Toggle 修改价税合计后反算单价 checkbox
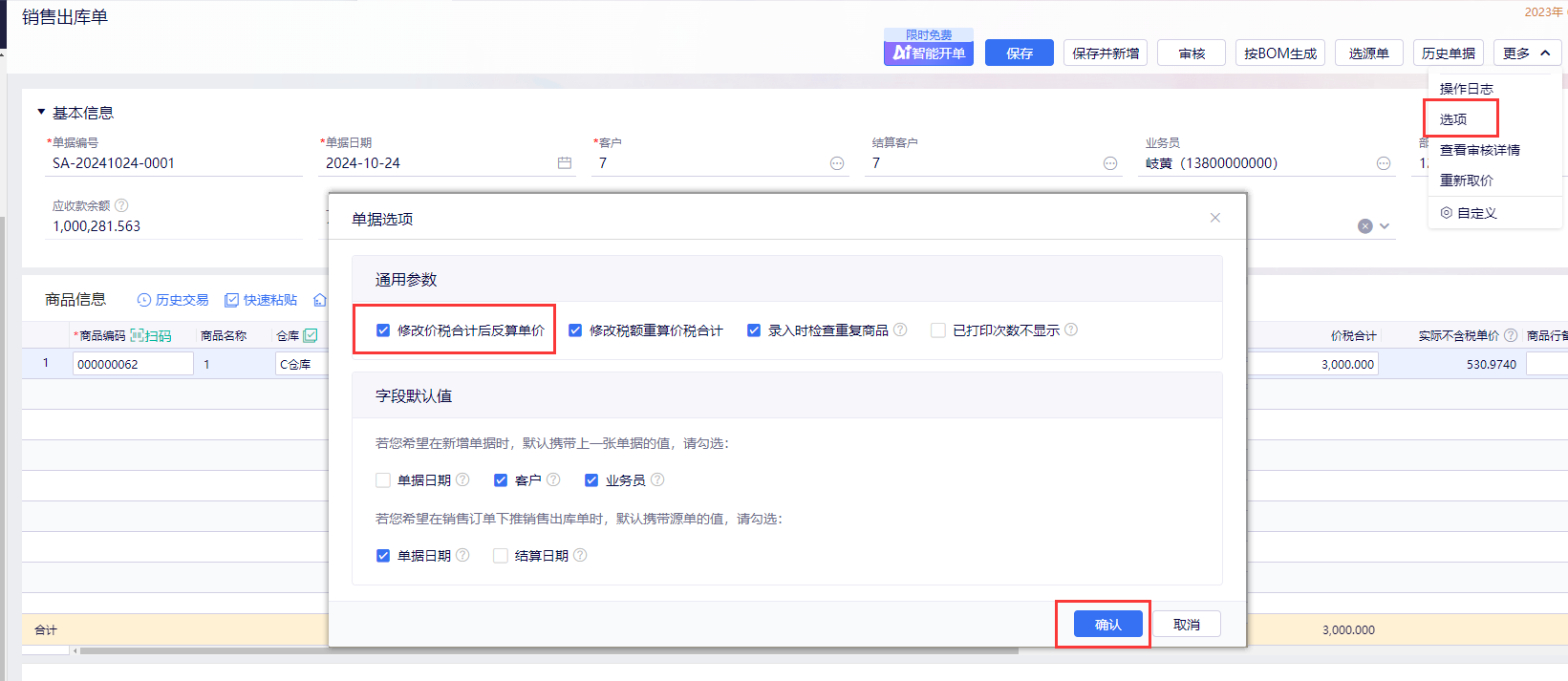Viewport: 1568px width, 681px height. tap(383, 330)
